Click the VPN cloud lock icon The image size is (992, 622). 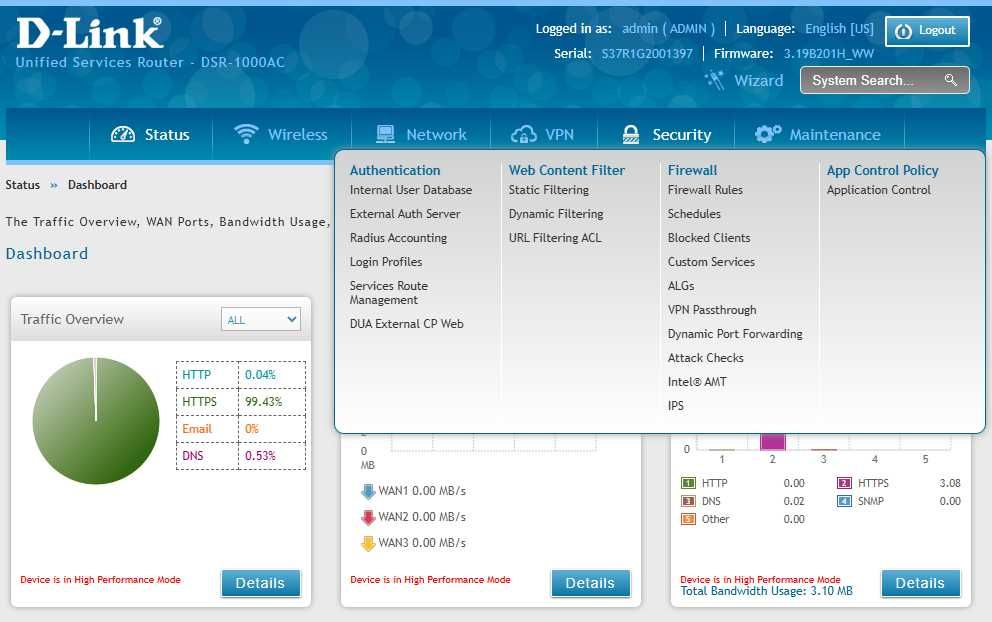coord(524,134)
